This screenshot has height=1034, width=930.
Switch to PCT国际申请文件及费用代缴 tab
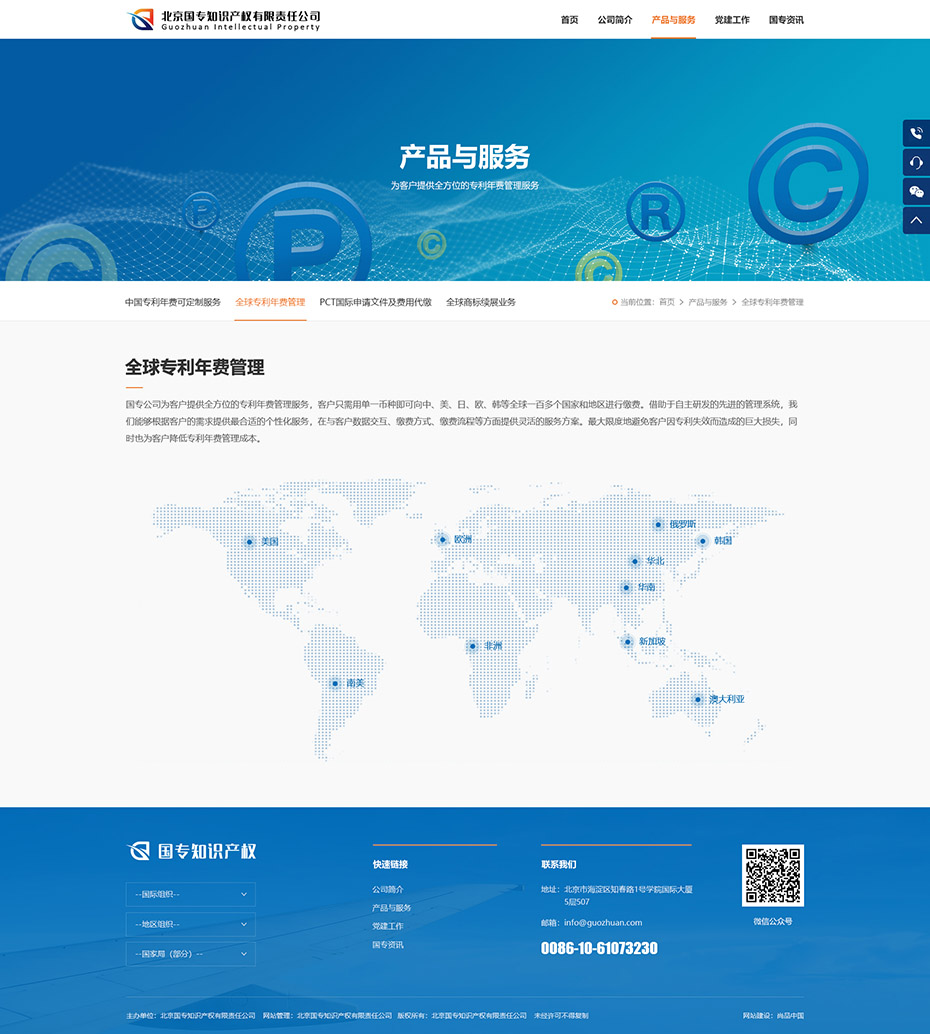[375, 302]
